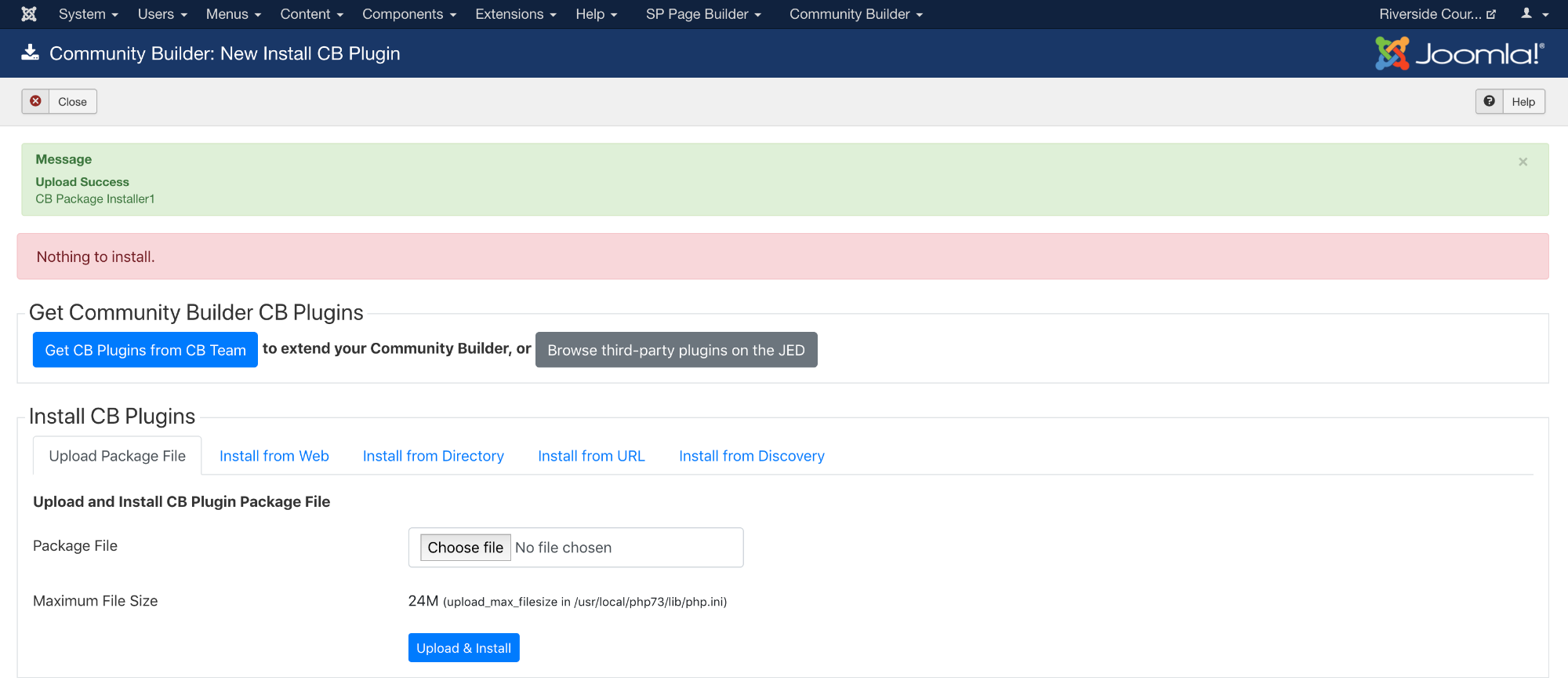Open the Community Builder dropdown menu
This screenshot has width=1568, height=681.
click(x=855, y=14)
